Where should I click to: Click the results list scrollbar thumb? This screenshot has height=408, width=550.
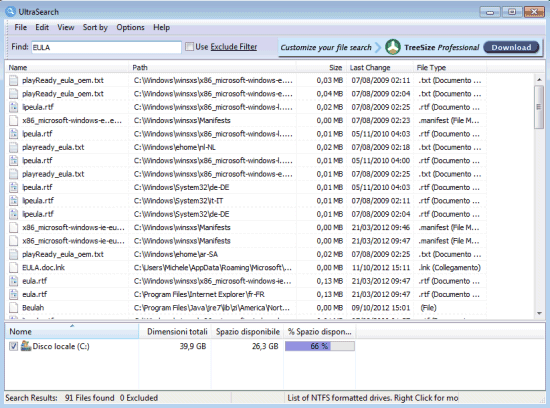tap(539, 107)
